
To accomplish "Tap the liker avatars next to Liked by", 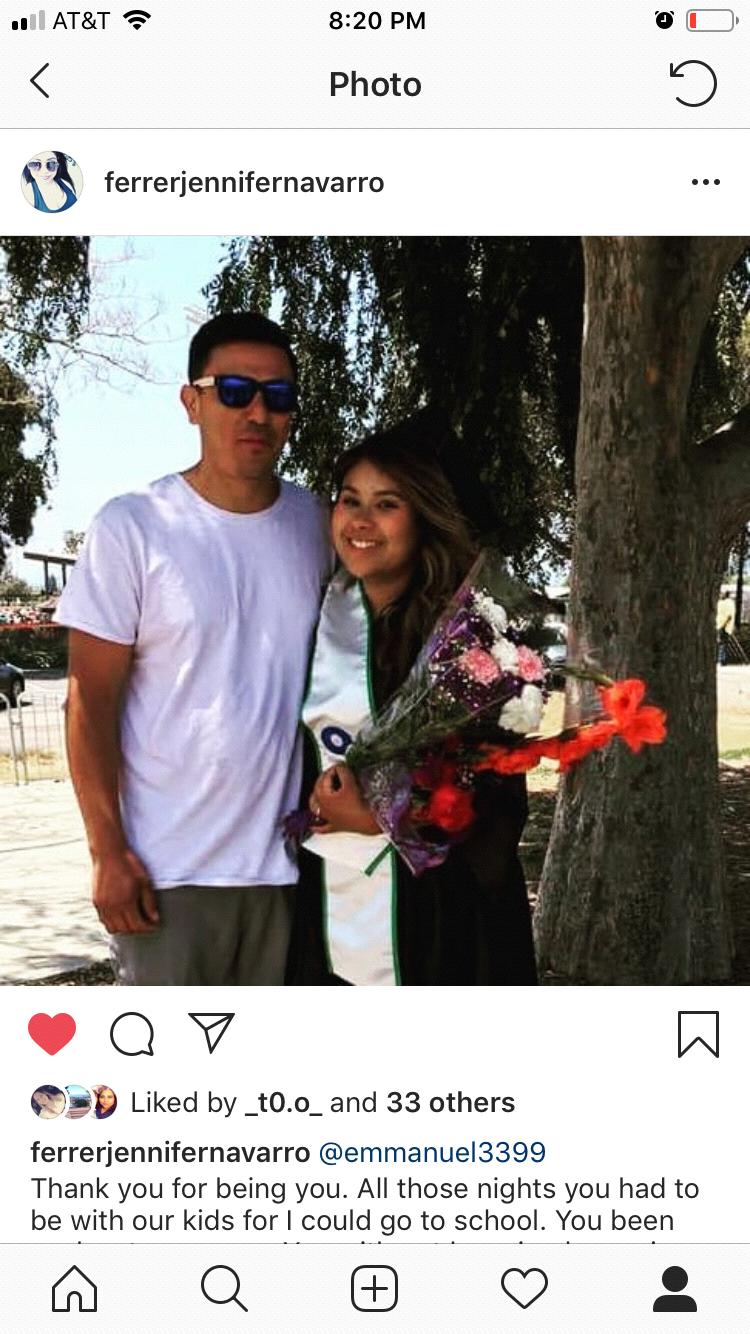I will pos(74,1102).
